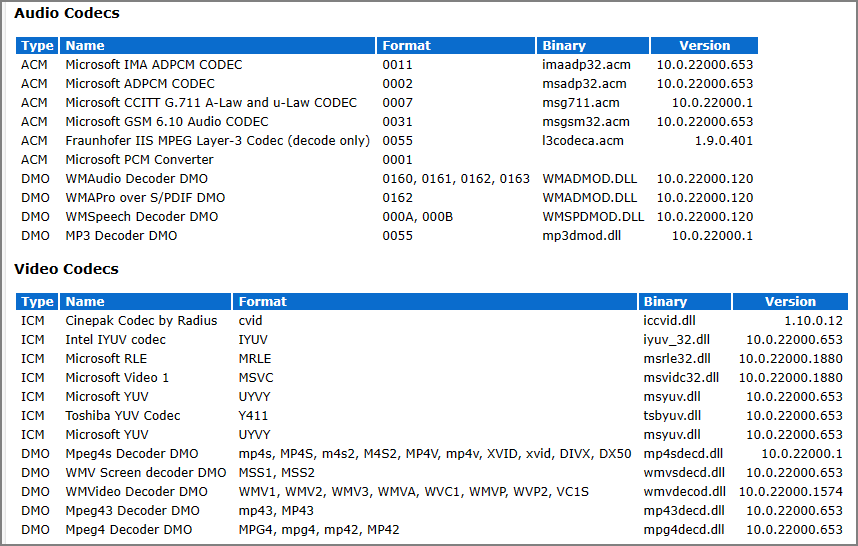The image size is (858, 546).
Task: Click version 10.0.22000.1574 of wmvdecod.dll
Action: 791,491
